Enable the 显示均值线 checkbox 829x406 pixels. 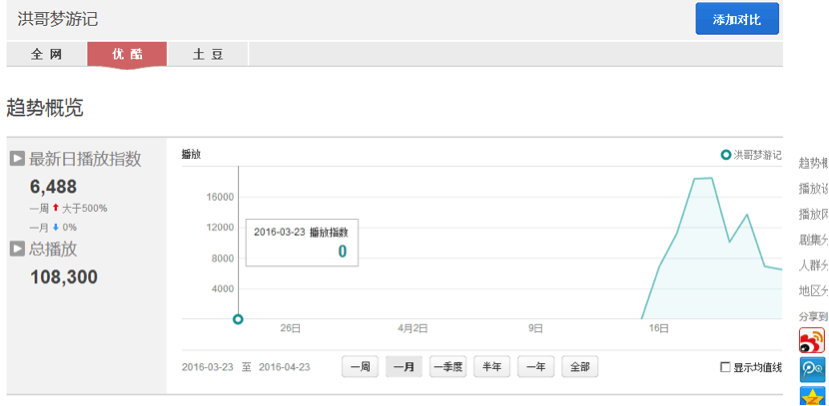[725, 367]
